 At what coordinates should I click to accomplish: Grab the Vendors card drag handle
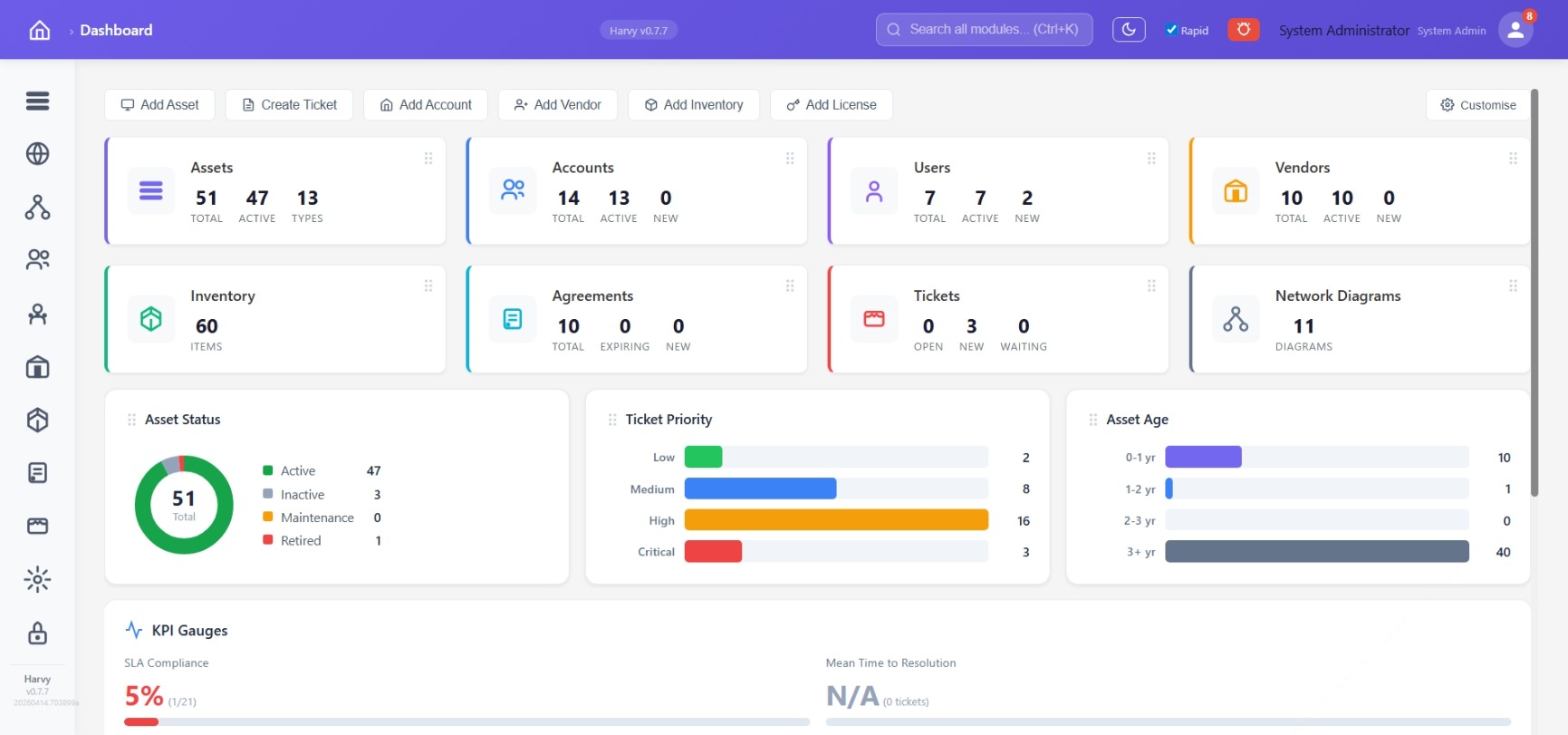(x=1513, y=159)
